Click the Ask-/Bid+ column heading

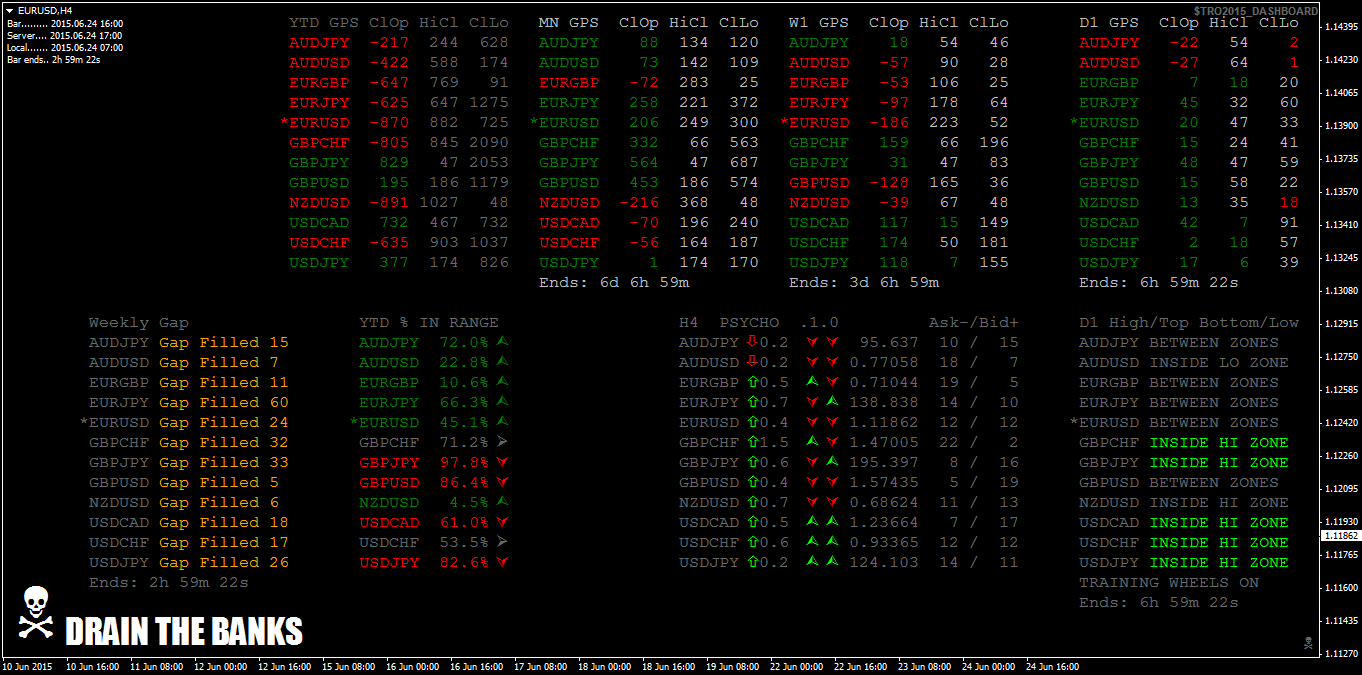974,322
